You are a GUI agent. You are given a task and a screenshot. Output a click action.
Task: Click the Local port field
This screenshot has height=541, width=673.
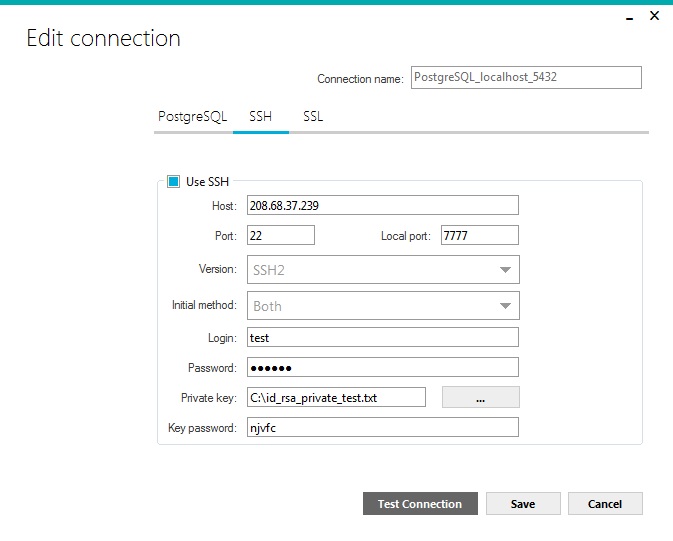[480, 235]
